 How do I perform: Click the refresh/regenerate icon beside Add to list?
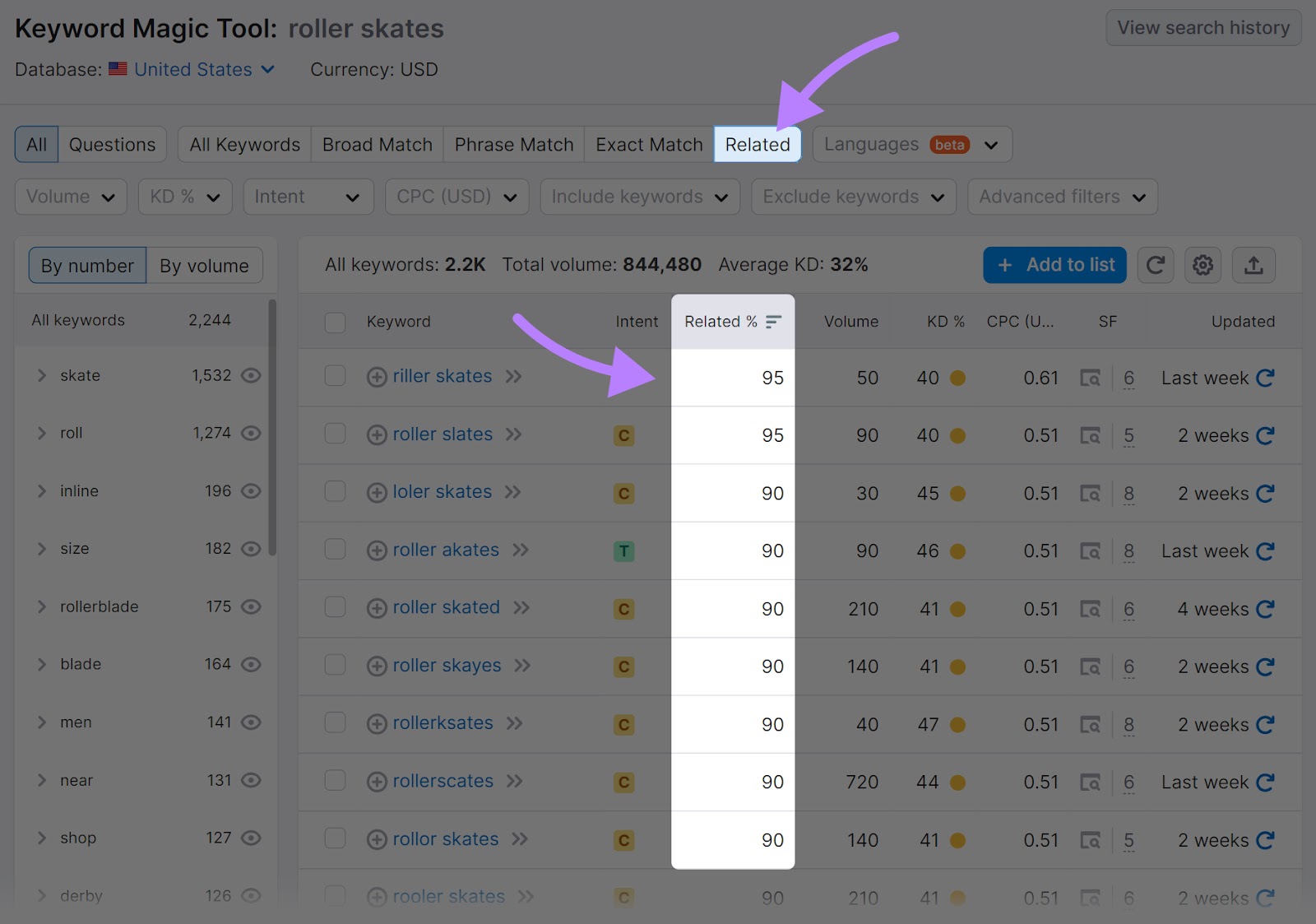1156,265
